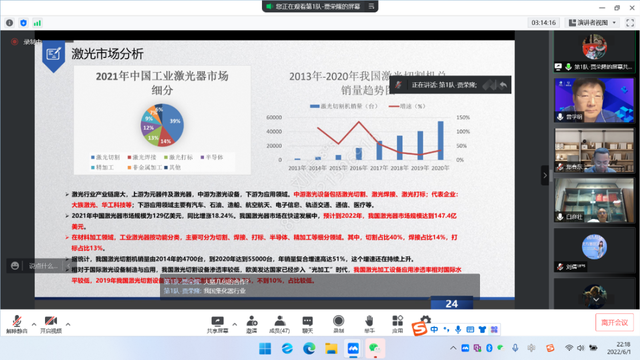Open the Wi-Fi network tray icon
This screenshot has height=360, width=640.
569,348
